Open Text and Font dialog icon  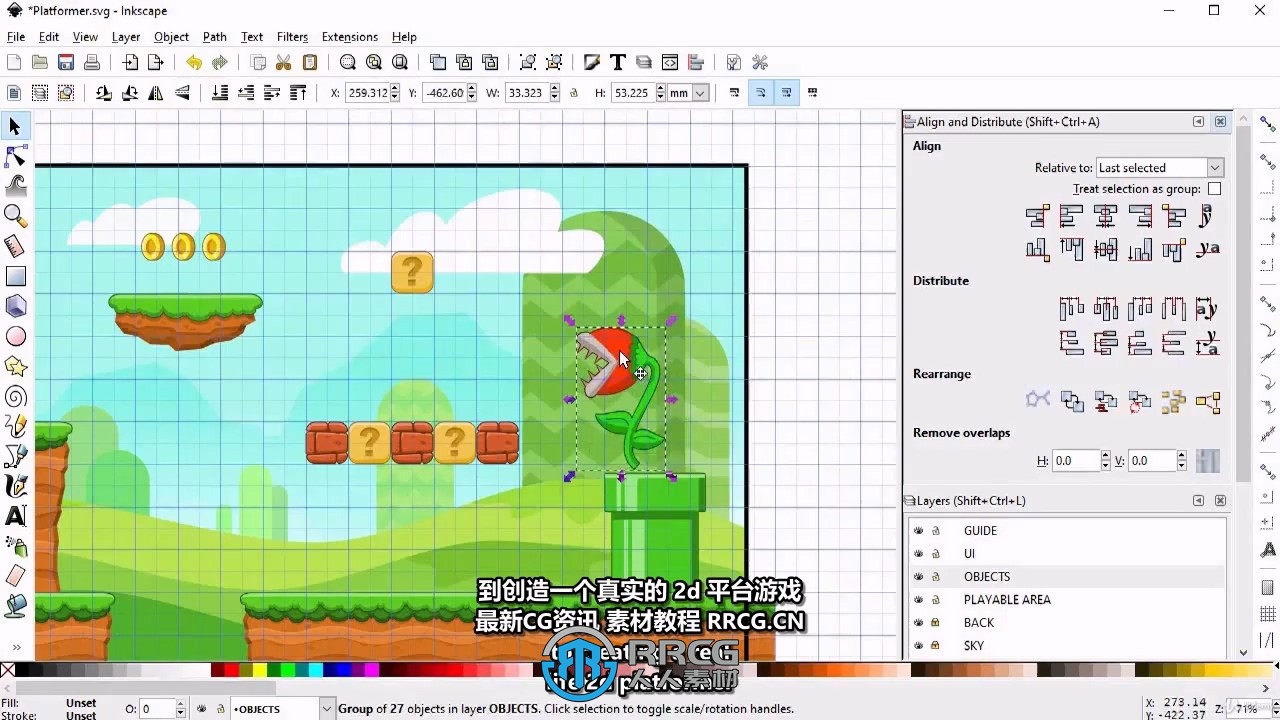tap(618, 62)
